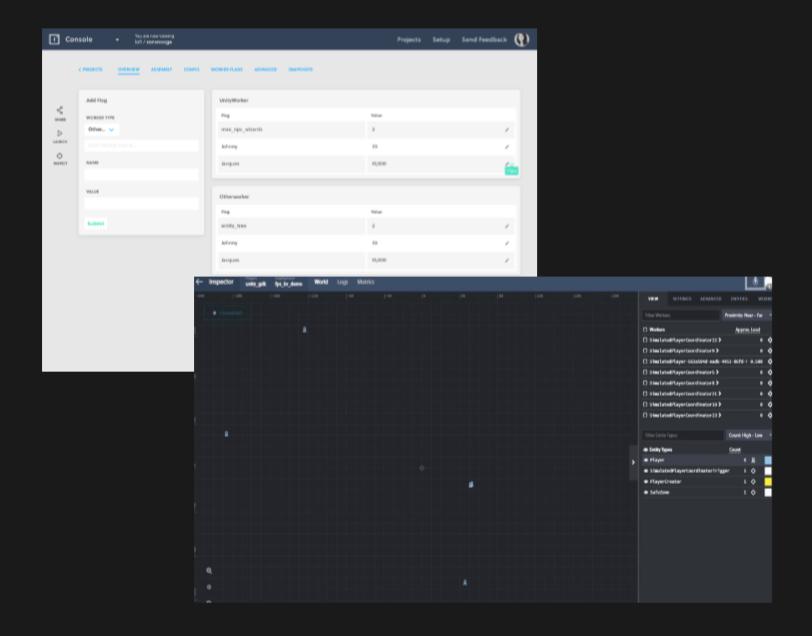Check the second SimulatedPlayerCoordinator worker checkbox
Screen dimensions: 812x636
pyautogui.click(x=645, y=351)
